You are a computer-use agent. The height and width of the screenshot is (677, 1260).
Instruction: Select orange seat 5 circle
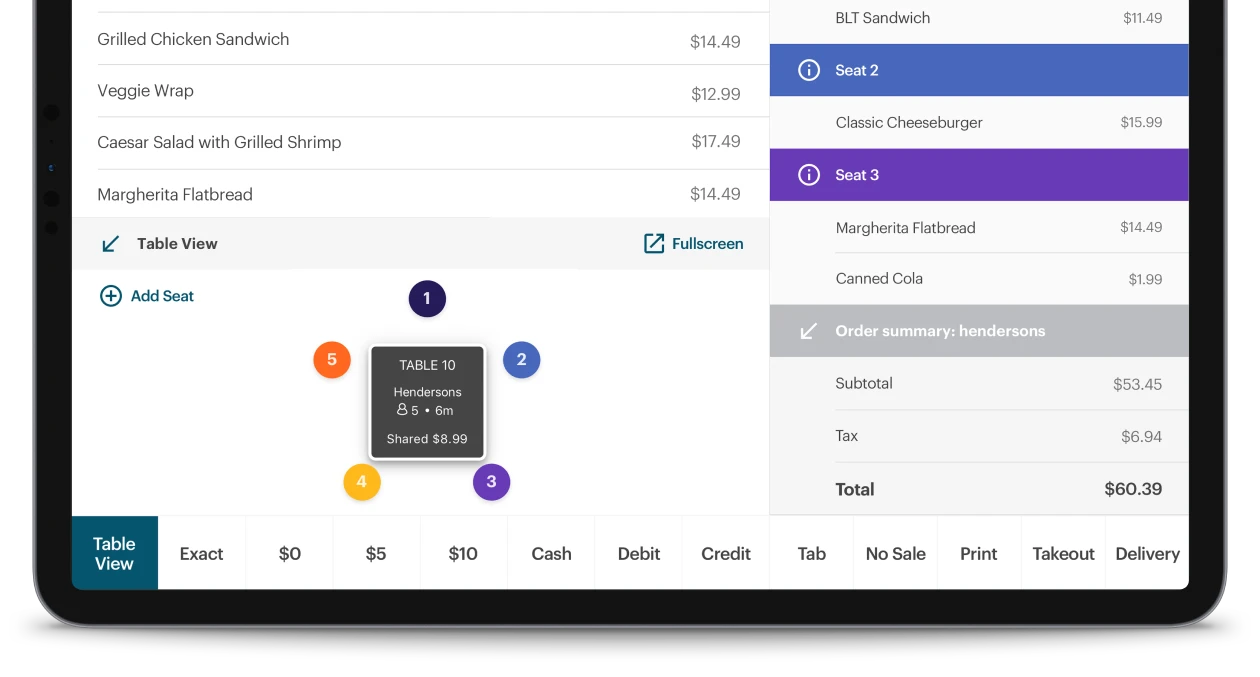coord(332,360)
